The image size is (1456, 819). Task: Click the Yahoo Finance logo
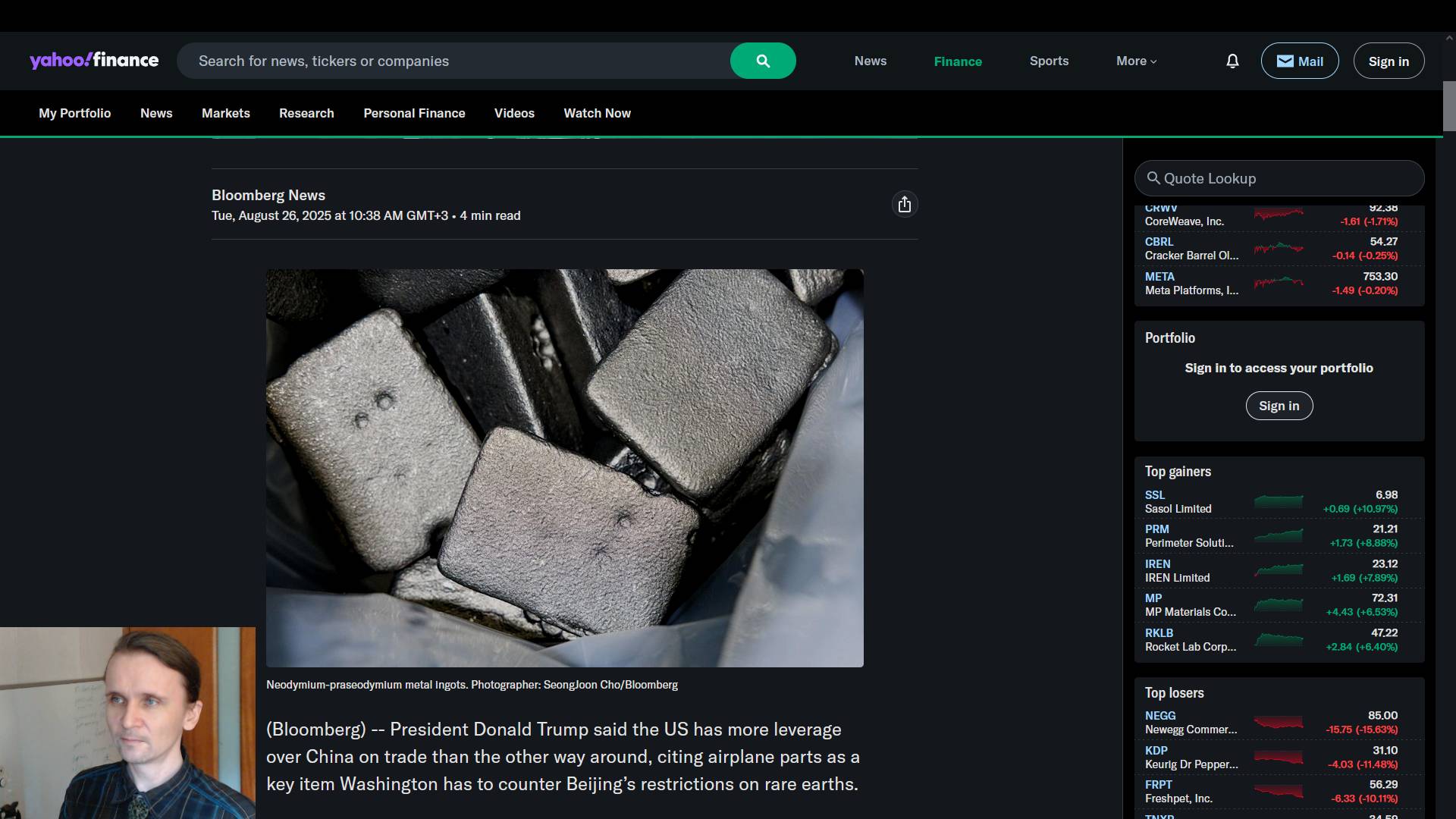94,61
